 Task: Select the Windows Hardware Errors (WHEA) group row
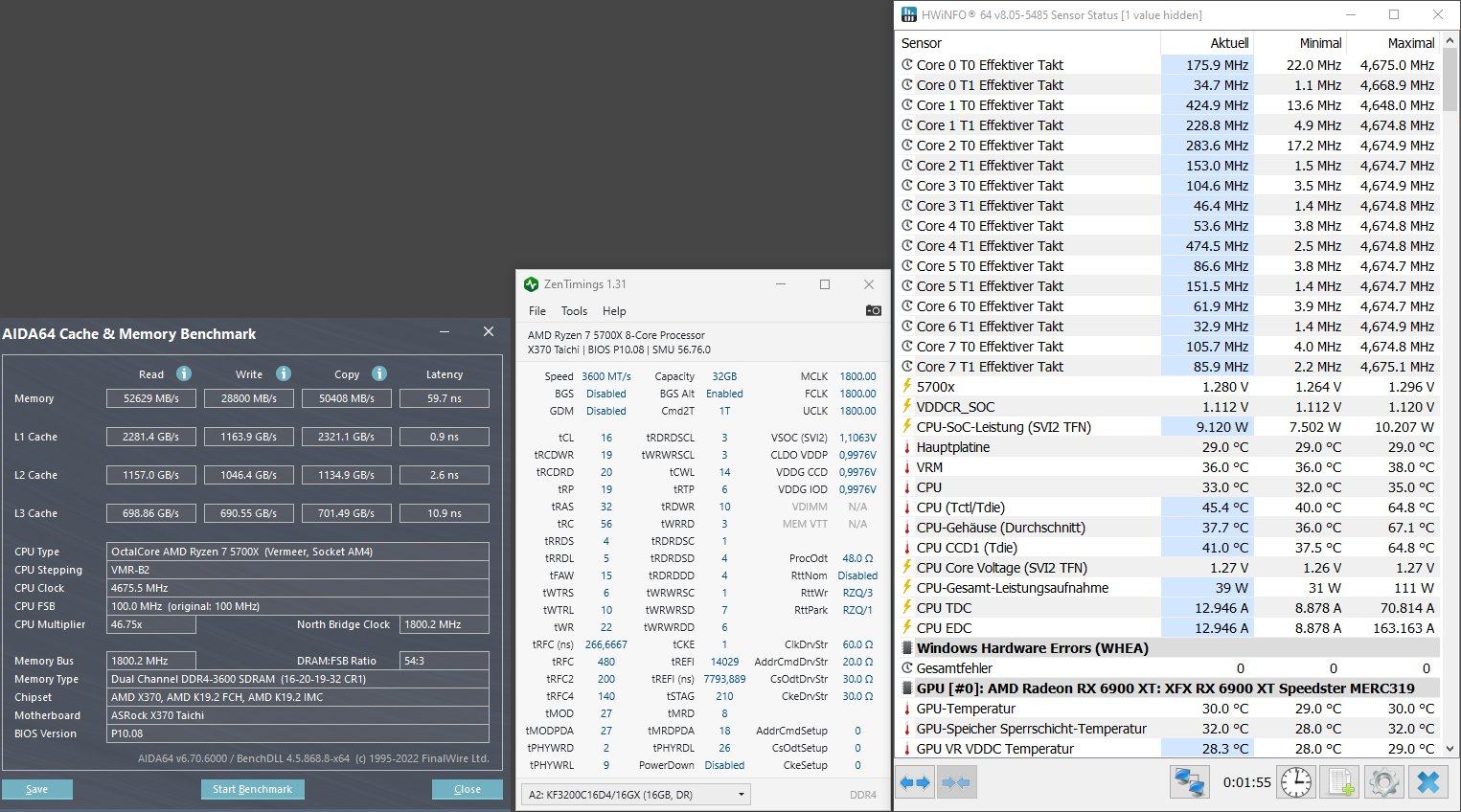[x=1169, y=648]
